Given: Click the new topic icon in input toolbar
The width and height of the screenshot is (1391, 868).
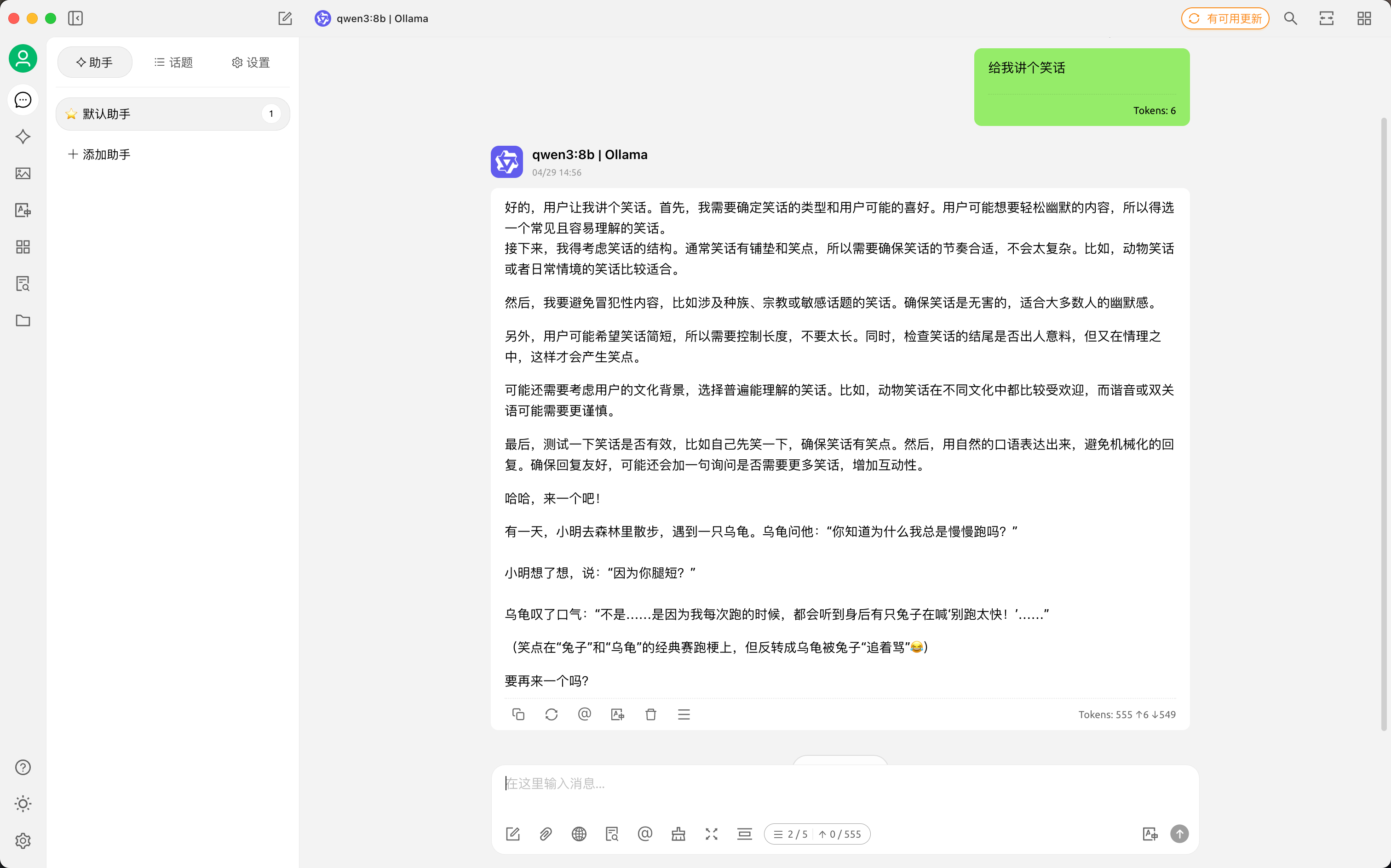Looking at the screenshot, I should [x=513, y=834].
